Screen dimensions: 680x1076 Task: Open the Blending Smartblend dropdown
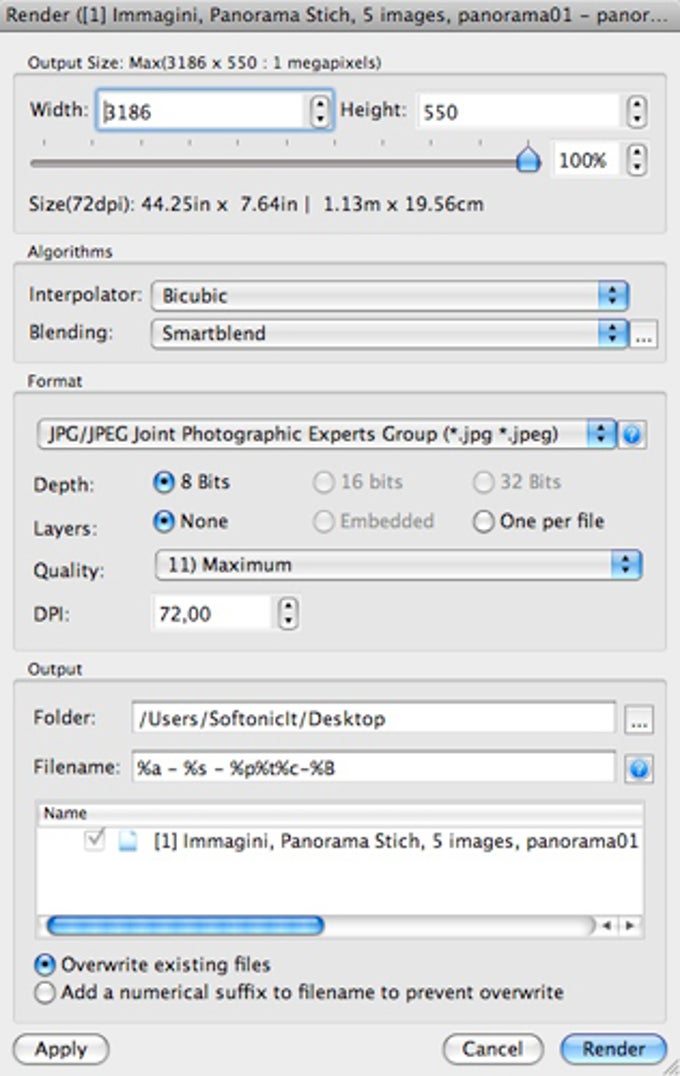click(x=389, y=334)
